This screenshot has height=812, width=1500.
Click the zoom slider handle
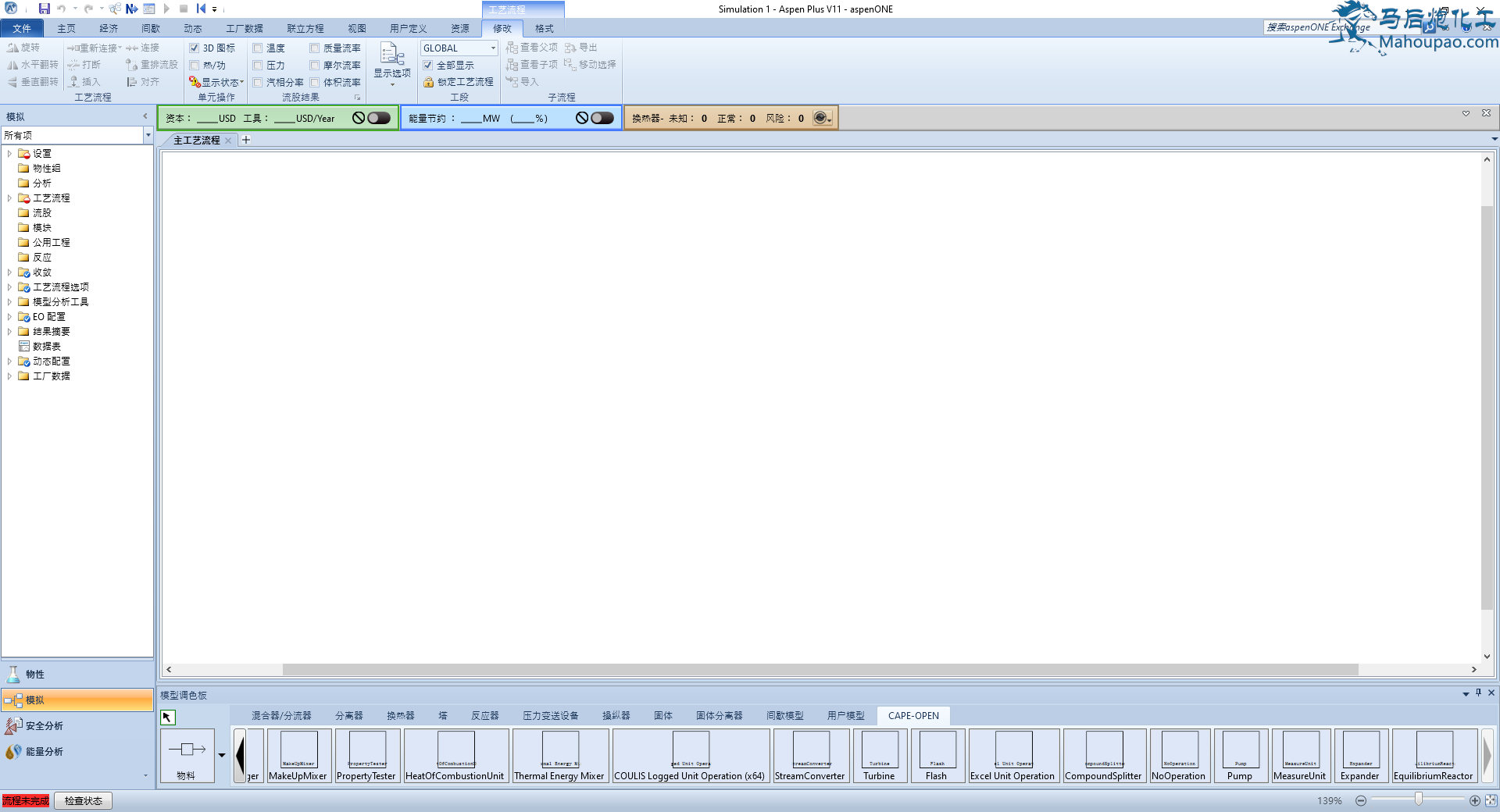click(x=1419, y=800)
